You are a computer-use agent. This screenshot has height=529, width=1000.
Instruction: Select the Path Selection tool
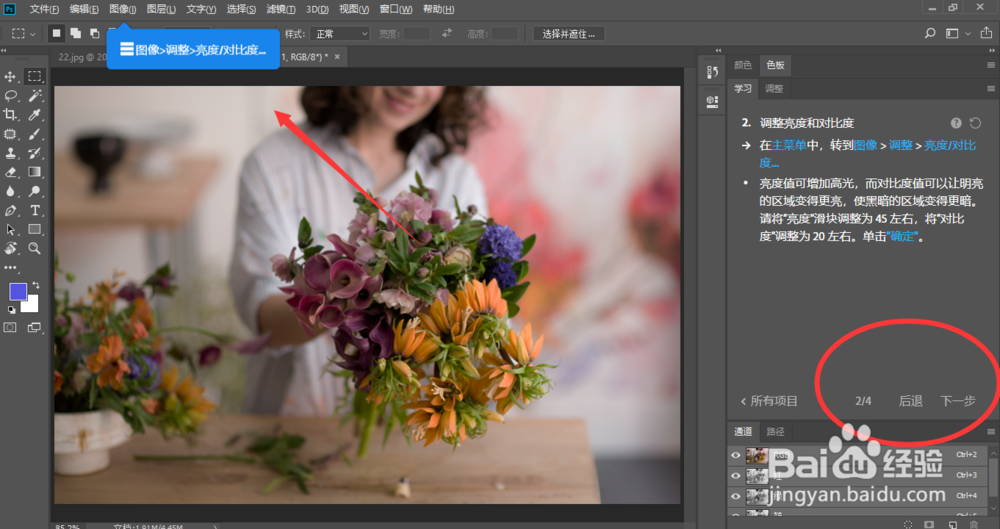[10, 230]
